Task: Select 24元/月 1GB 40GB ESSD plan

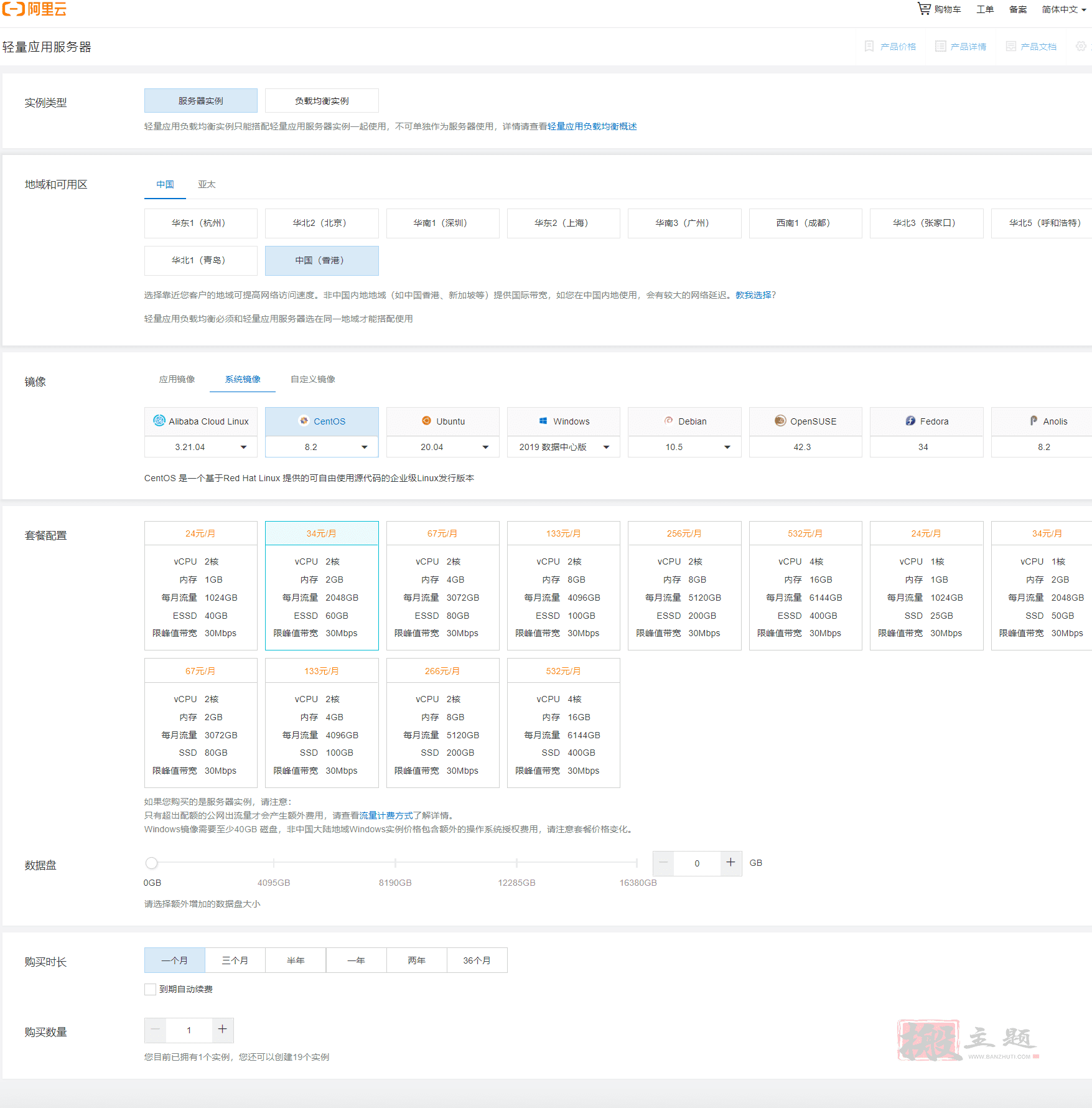Action: (x=200, y=586)
